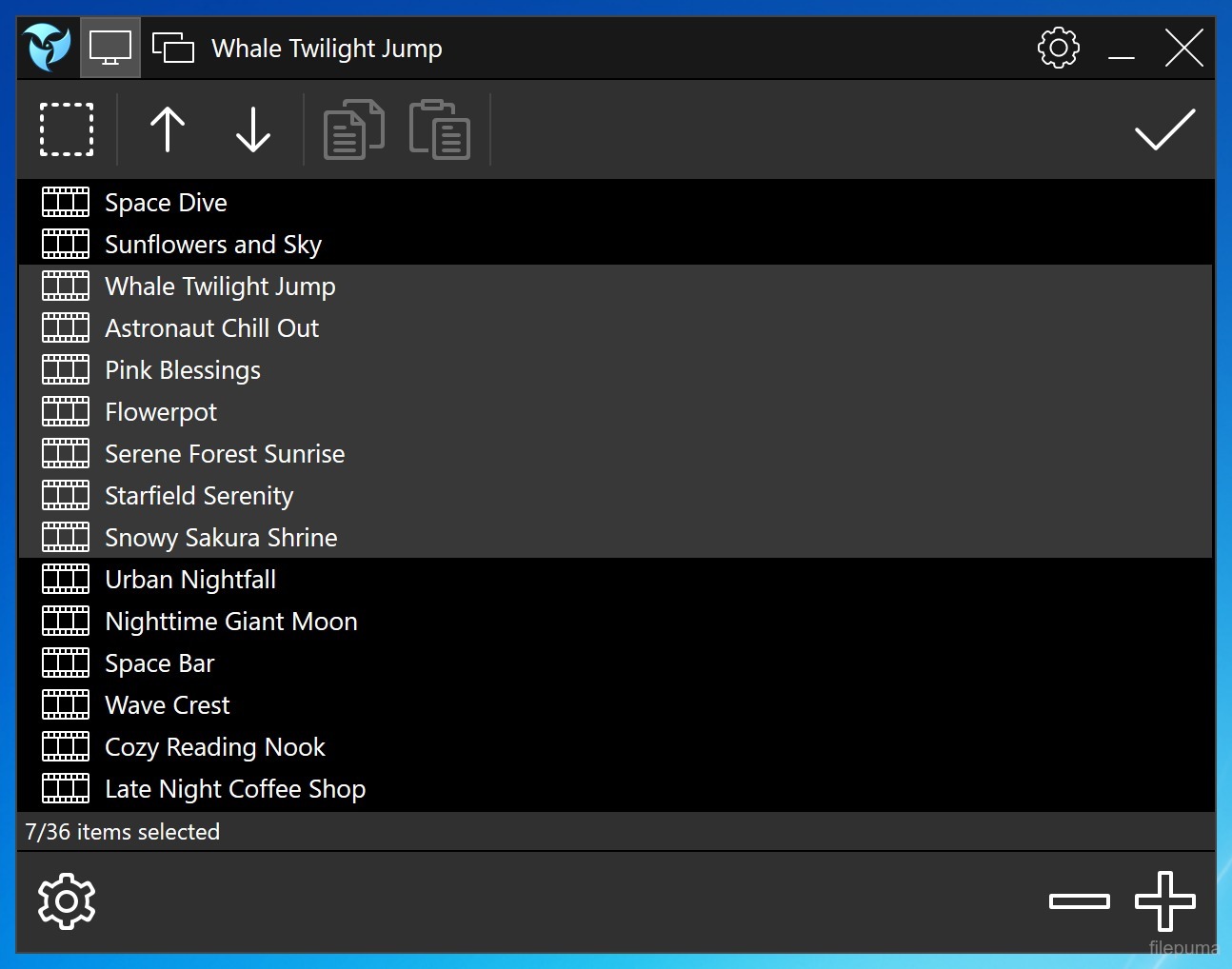The width and height of the screenshot is (1232, 969).
Task: Add a new wallpaper with the plus button
Action: pyautogui.click(x=1164, y=900)
